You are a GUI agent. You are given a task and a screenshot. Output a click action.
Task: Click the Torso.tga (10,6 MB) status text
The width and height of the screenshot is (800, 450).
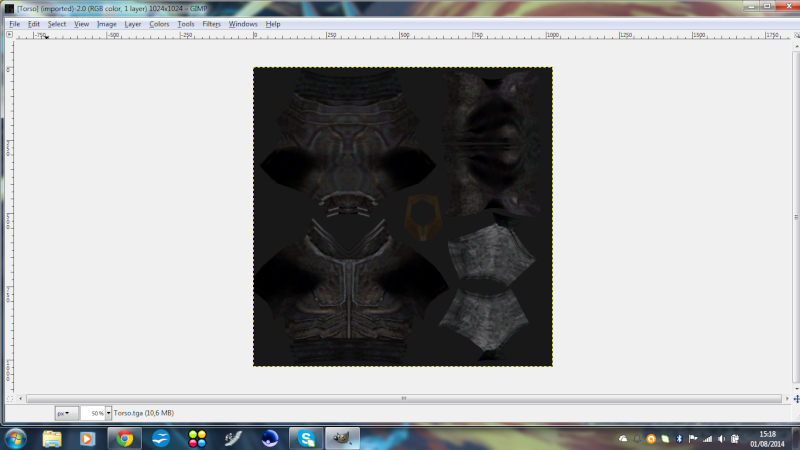143,413
